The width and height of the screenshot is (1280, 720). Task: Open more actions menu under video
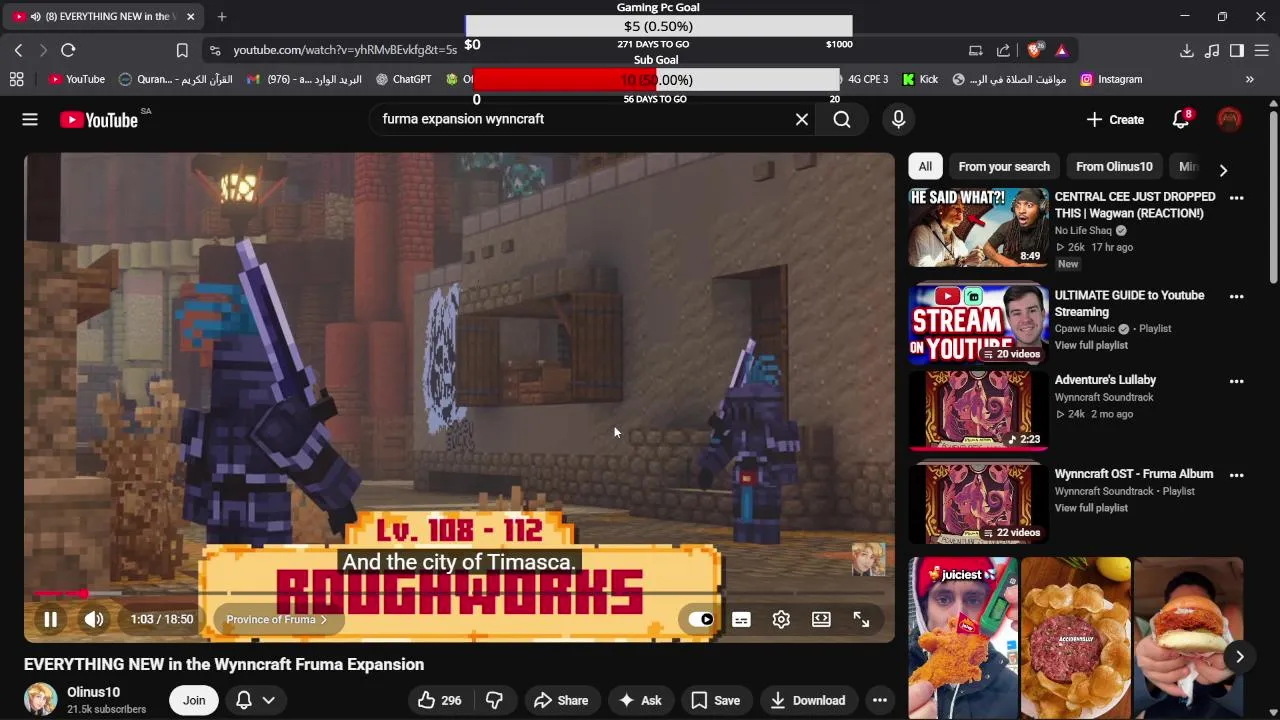click(880, 701)
